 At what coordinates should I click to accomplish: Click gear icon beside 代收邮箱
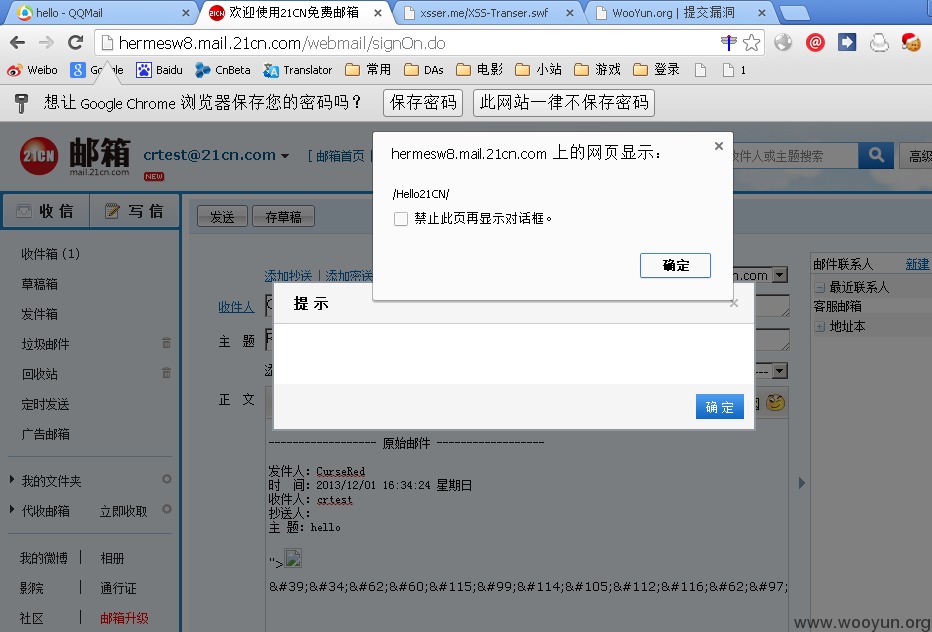click(x=166, y=509)
